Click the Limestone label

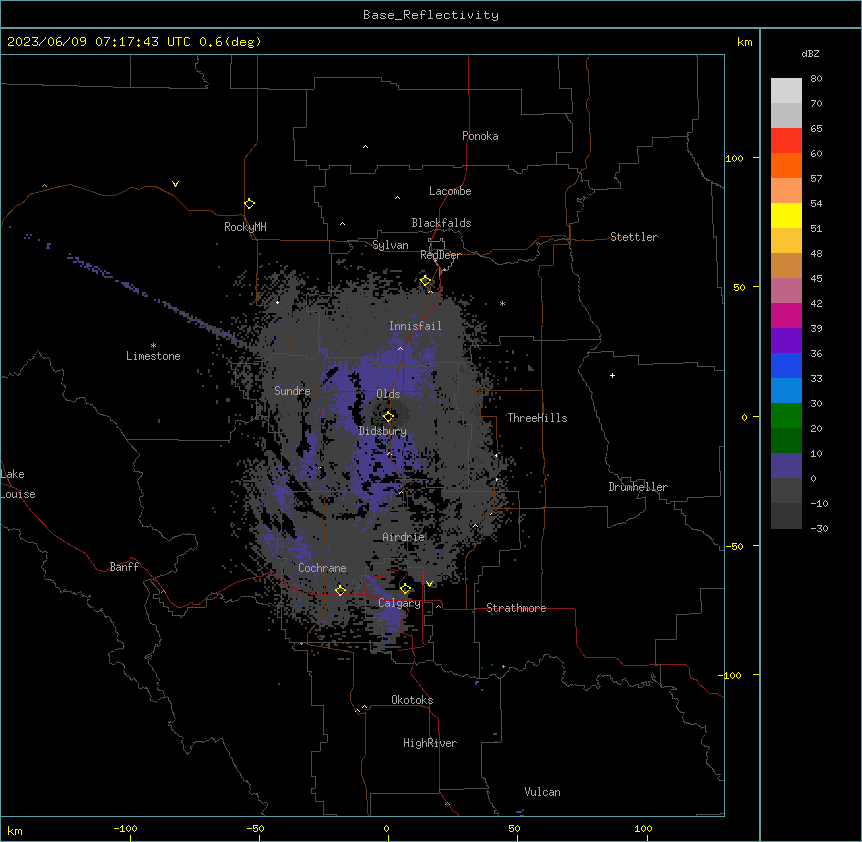tap(153, 356)
